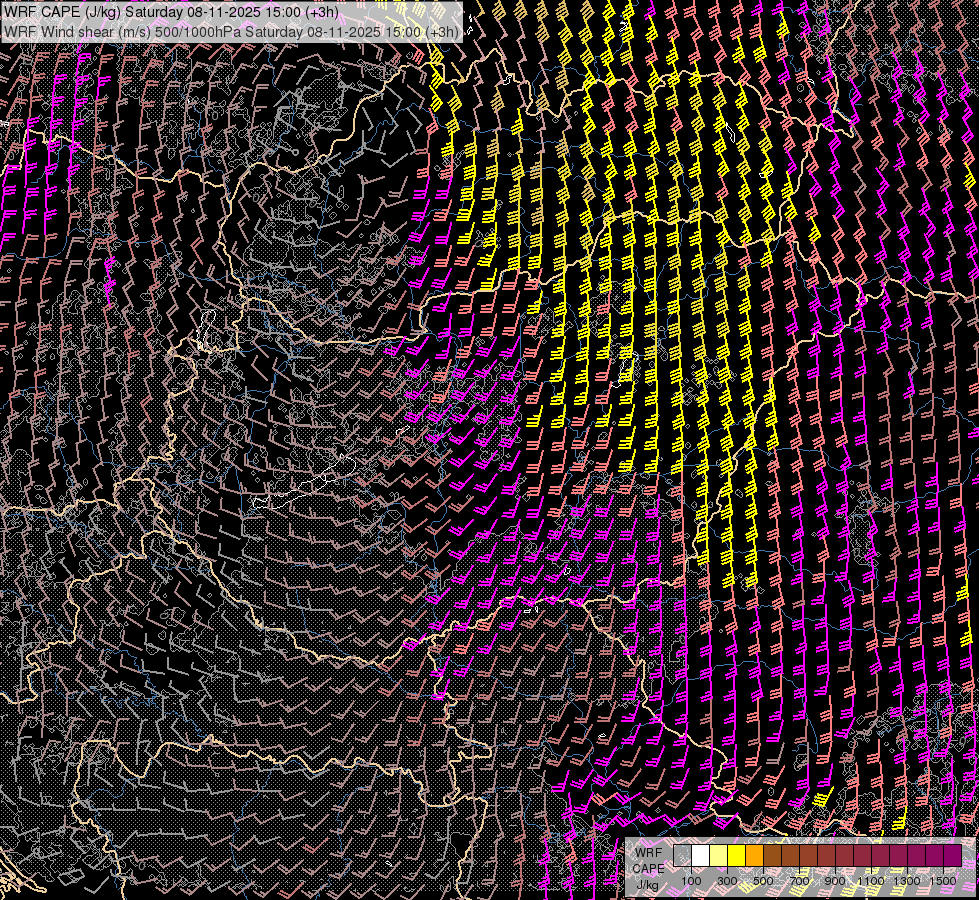
Task: Click the '100' legend value
Action: [691, 881]
